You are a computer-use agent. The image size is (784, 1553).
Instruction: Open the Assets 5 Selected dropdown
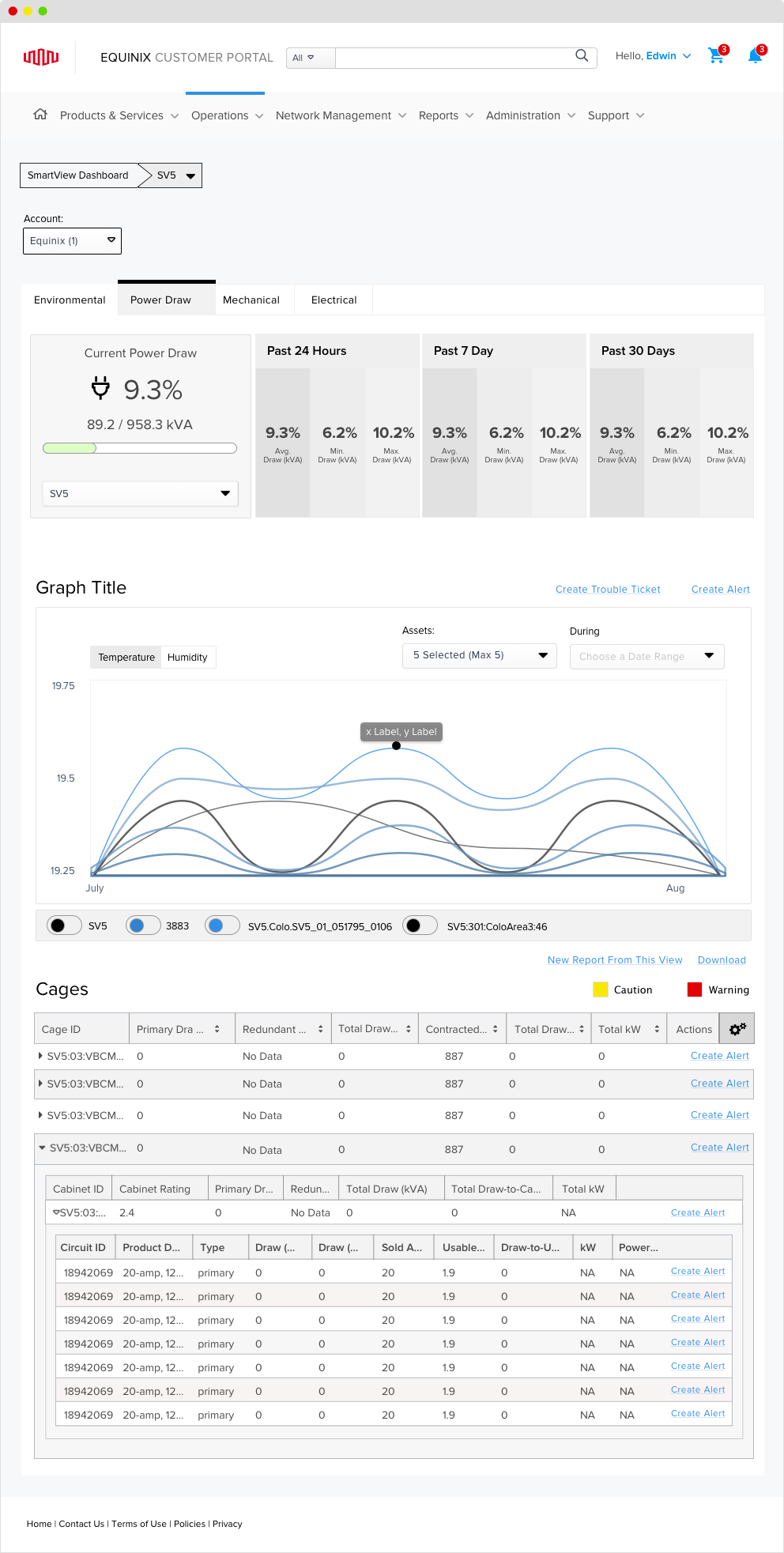tap(480, 655)
